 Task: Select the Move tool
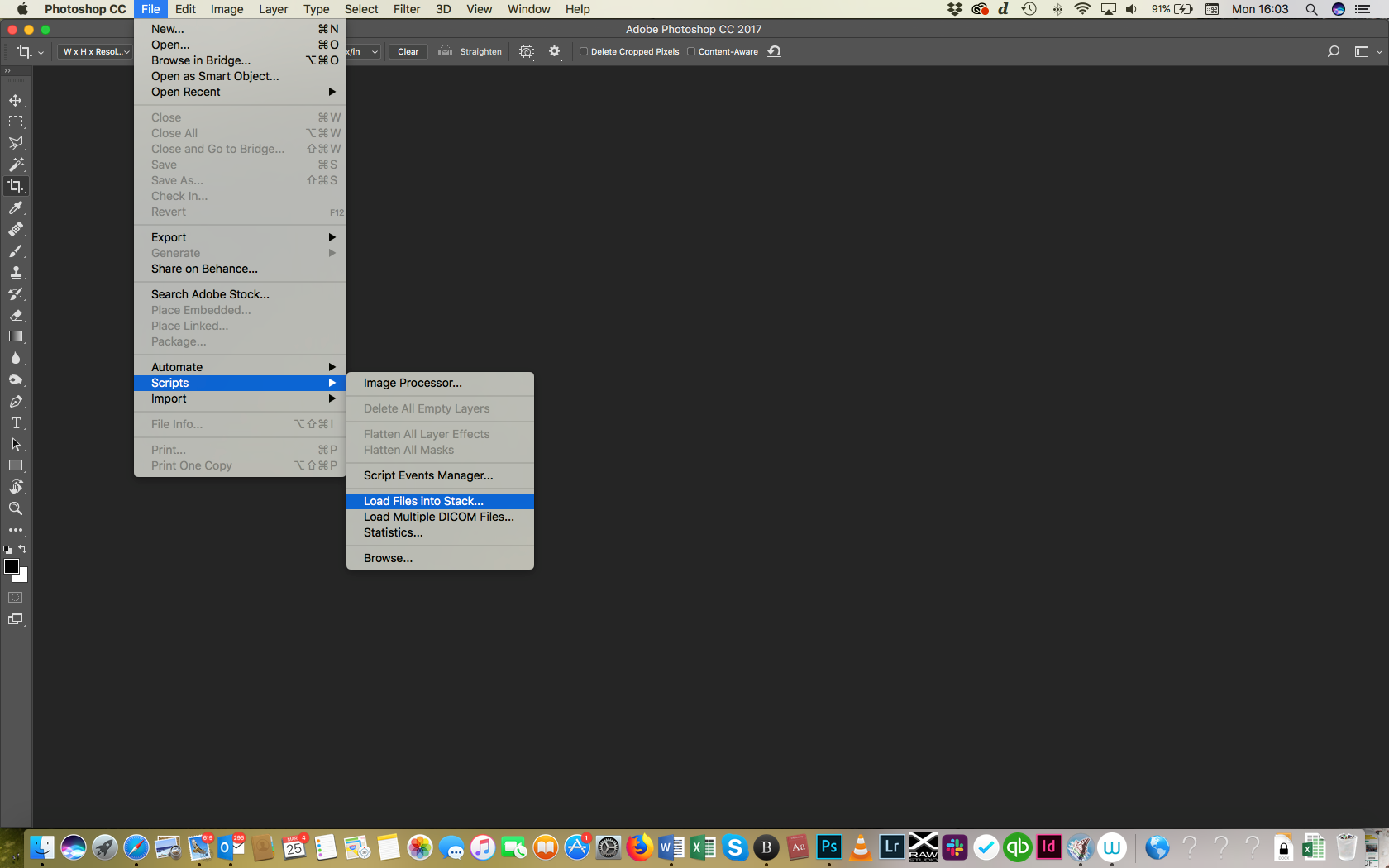[x=16, y=100]
